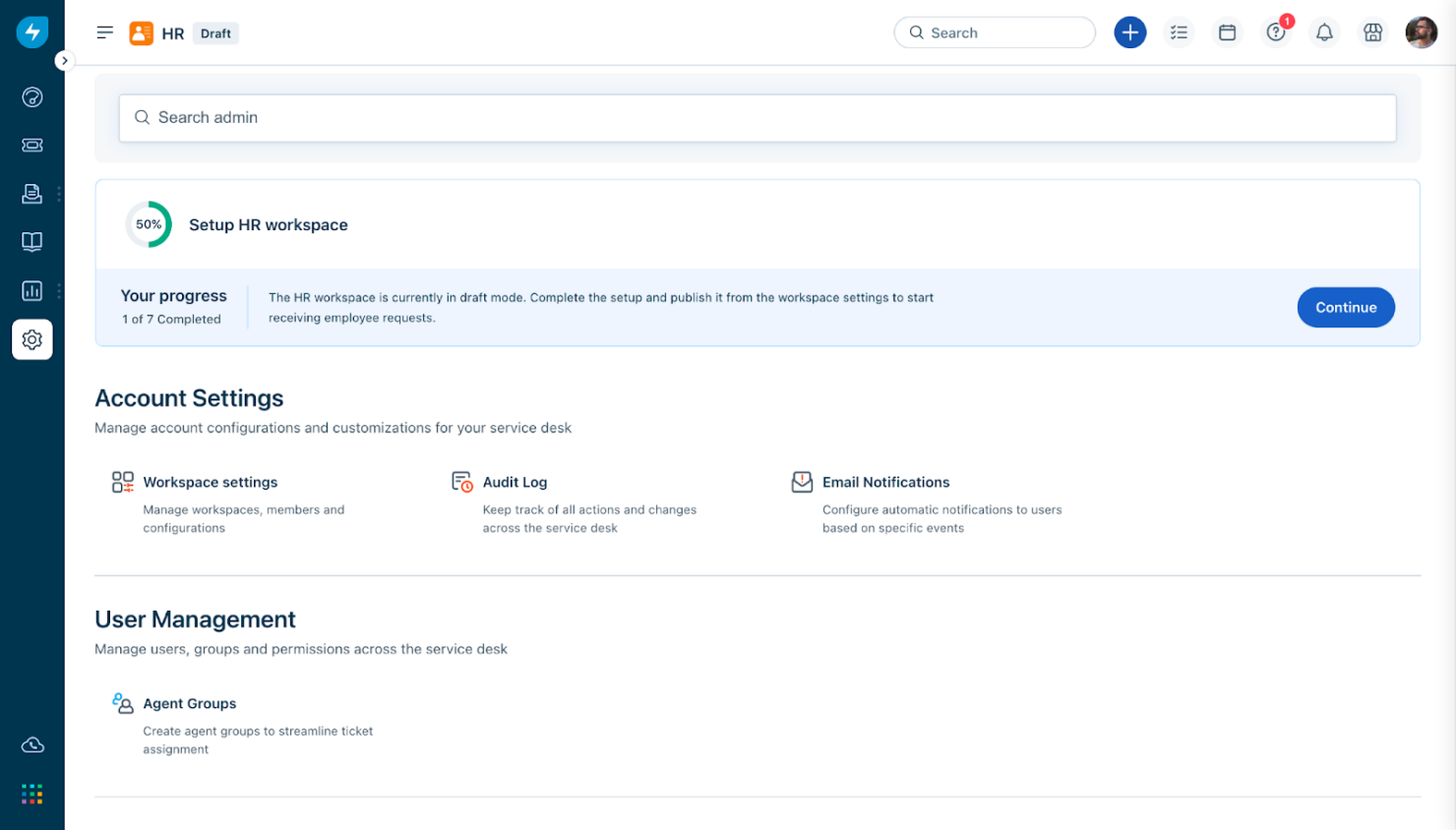Check notifications via the bell icon
1456x830 pixels.
(x=1324, y=31)
